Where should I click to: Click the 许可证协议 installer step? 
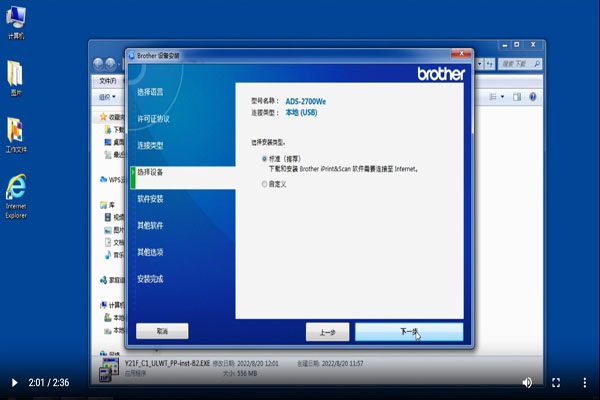coord(153,119)
